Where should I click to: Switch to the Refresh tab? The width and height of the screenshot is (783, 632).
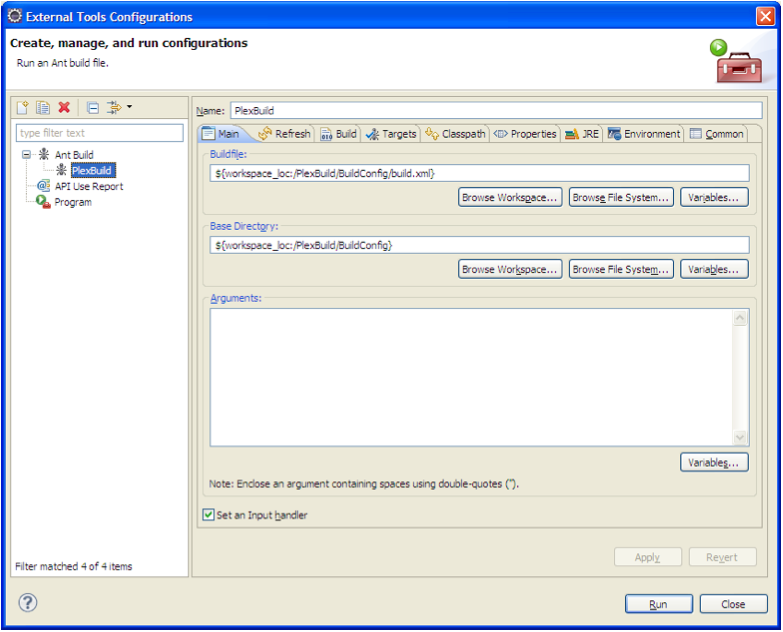[285, 134]
